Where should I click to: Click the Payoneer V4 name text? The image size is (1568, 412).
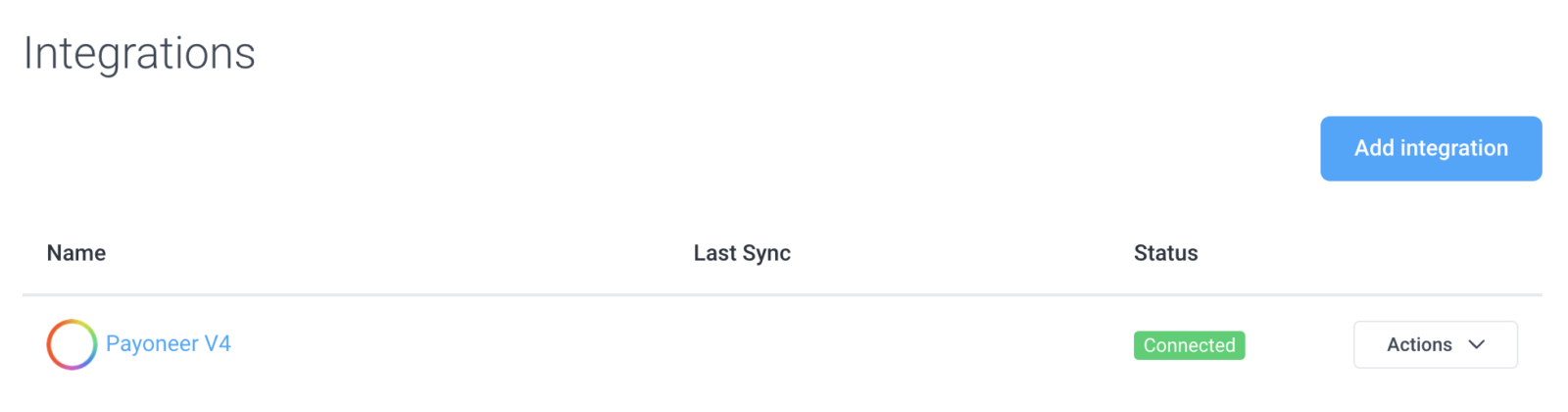click(x=168, y=344)
